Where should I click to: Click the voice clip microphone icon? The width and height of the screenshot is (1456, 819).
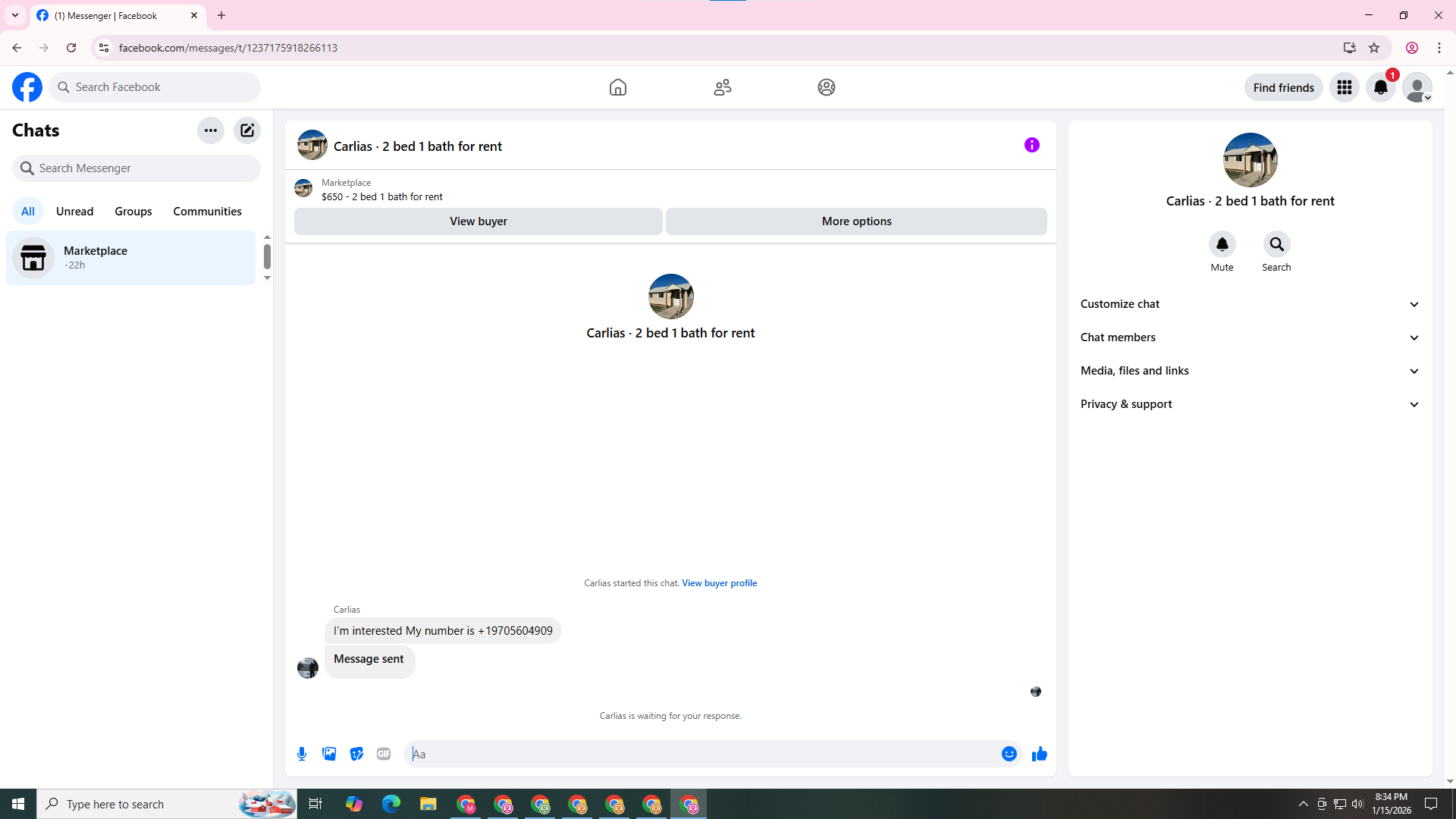(x=302, y=754)
